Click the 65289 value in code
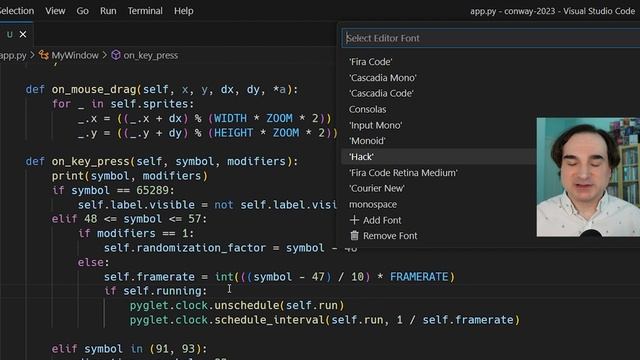The height and width of the screenshot is (360, 640). 153,190
